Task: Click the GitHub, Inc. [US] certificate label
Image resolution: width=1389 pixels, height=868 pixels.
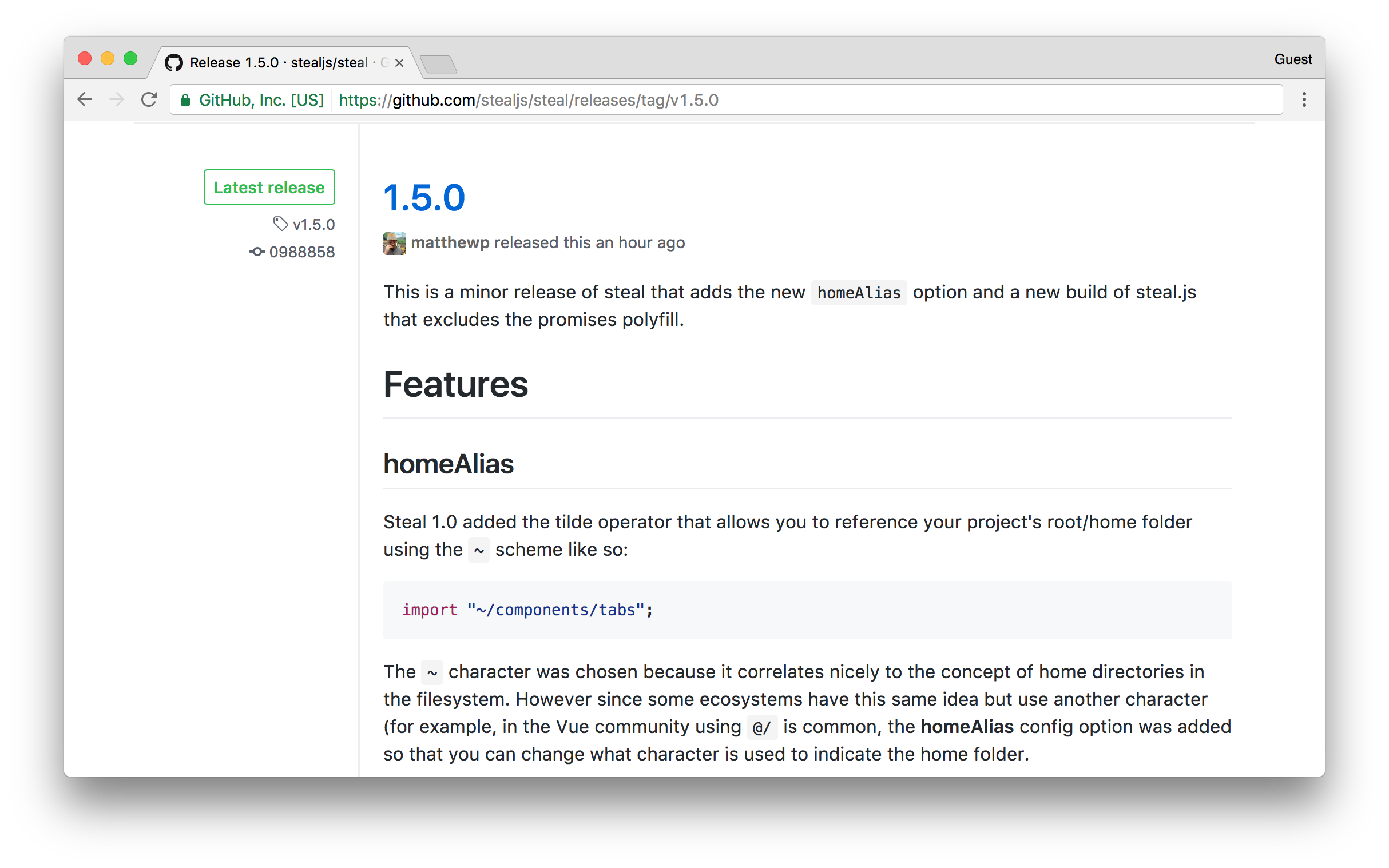Action: click(261, 101)
